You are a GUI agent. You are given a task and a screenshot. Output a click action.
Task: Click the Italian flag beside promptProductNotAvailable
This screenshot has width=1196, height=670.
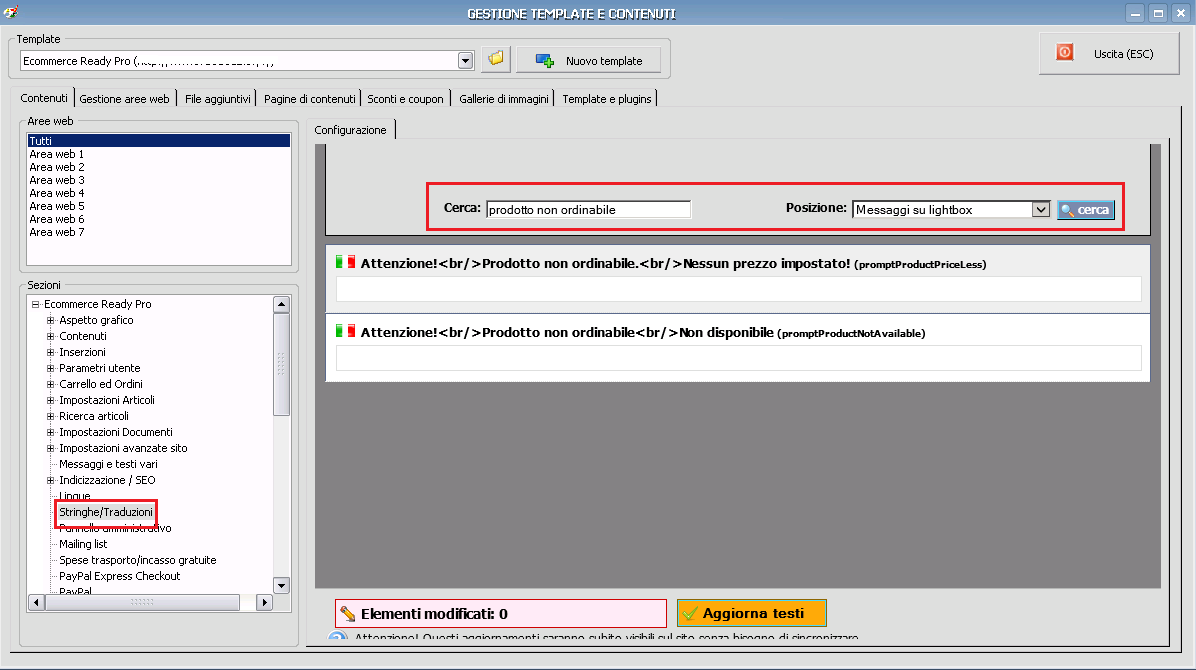(346, 331)
